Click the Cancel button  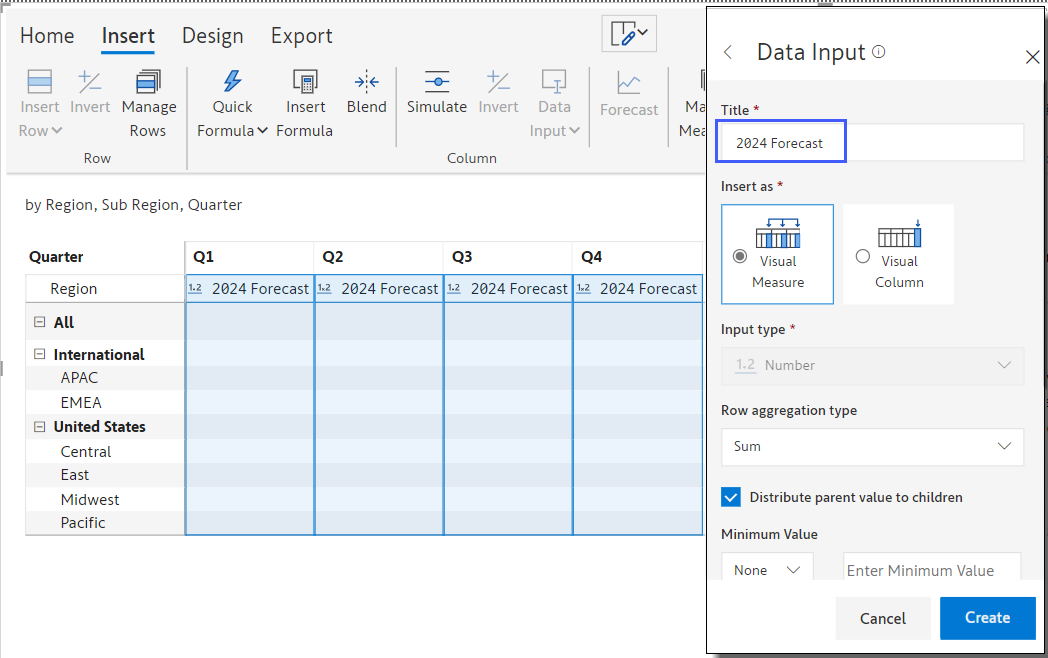point(882,619)
